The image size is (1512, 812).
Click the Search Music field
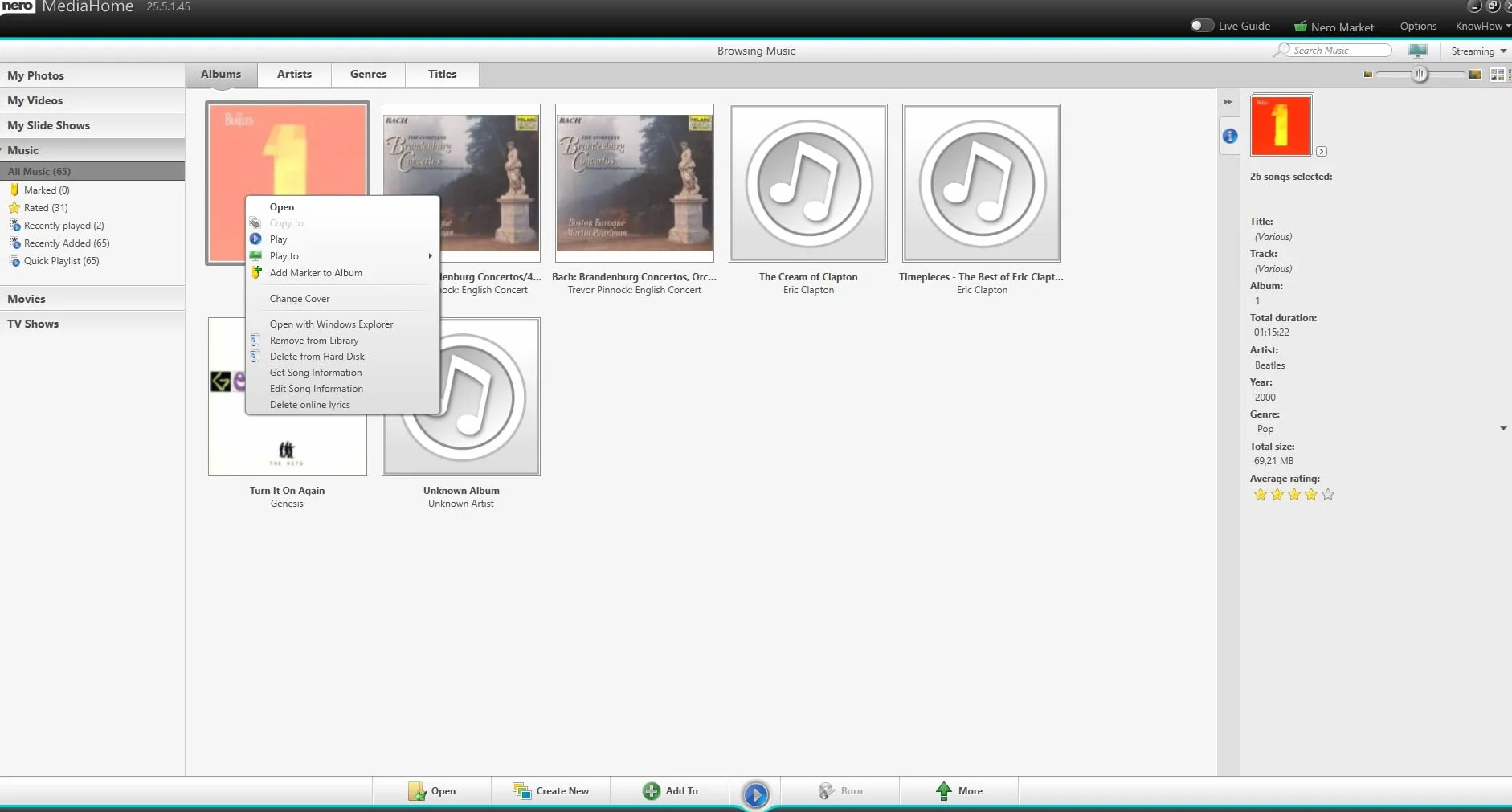click(1340, 51)
